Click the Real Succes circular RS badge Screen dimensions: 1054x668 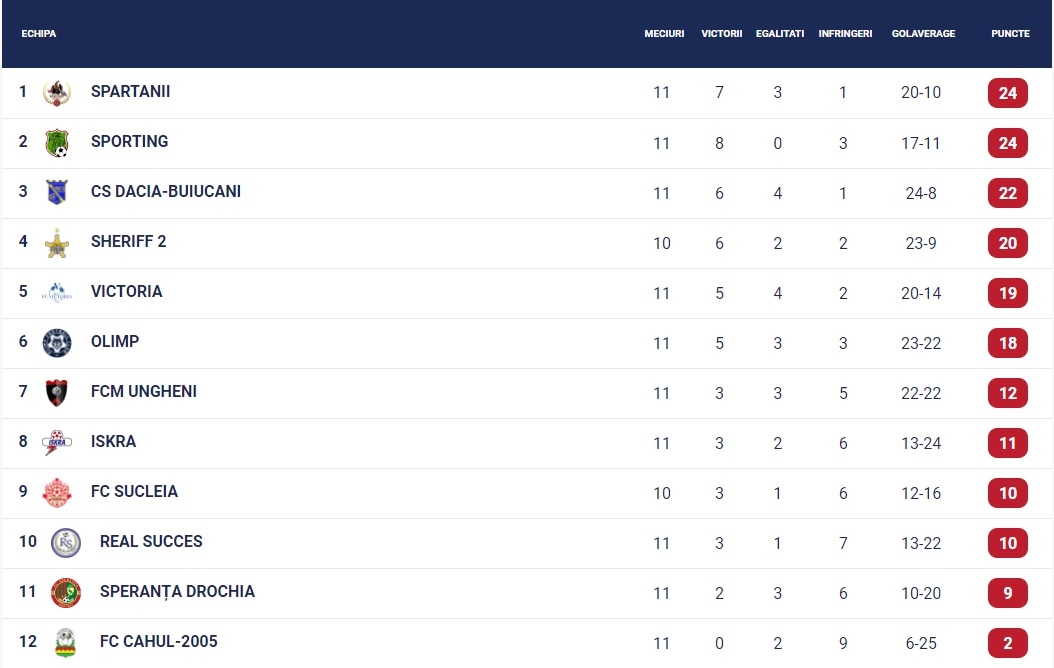coord(66,543)
